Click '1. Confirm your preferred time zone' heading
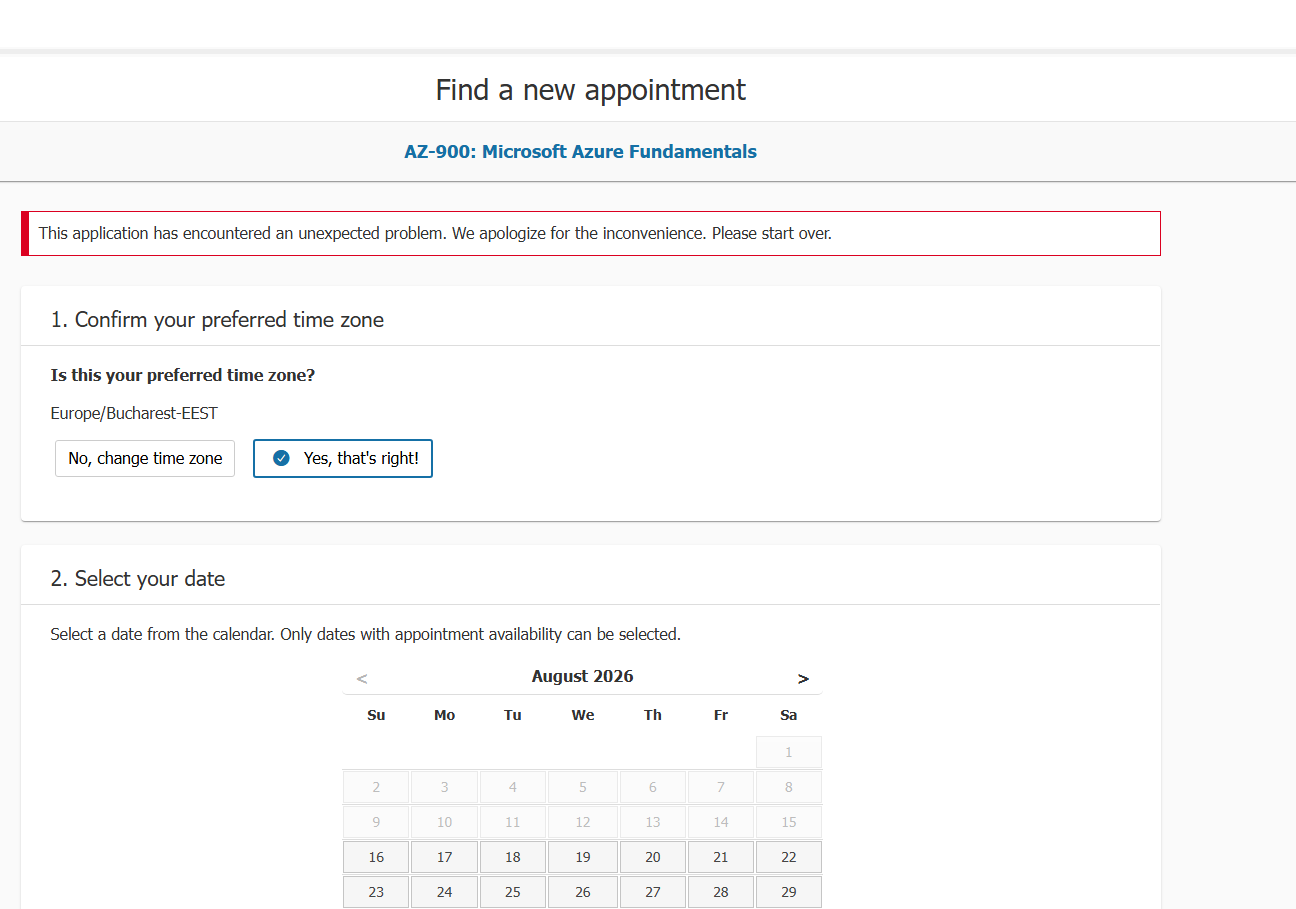The height and width of the screenshot is (909, 1296). coord(217,320)
